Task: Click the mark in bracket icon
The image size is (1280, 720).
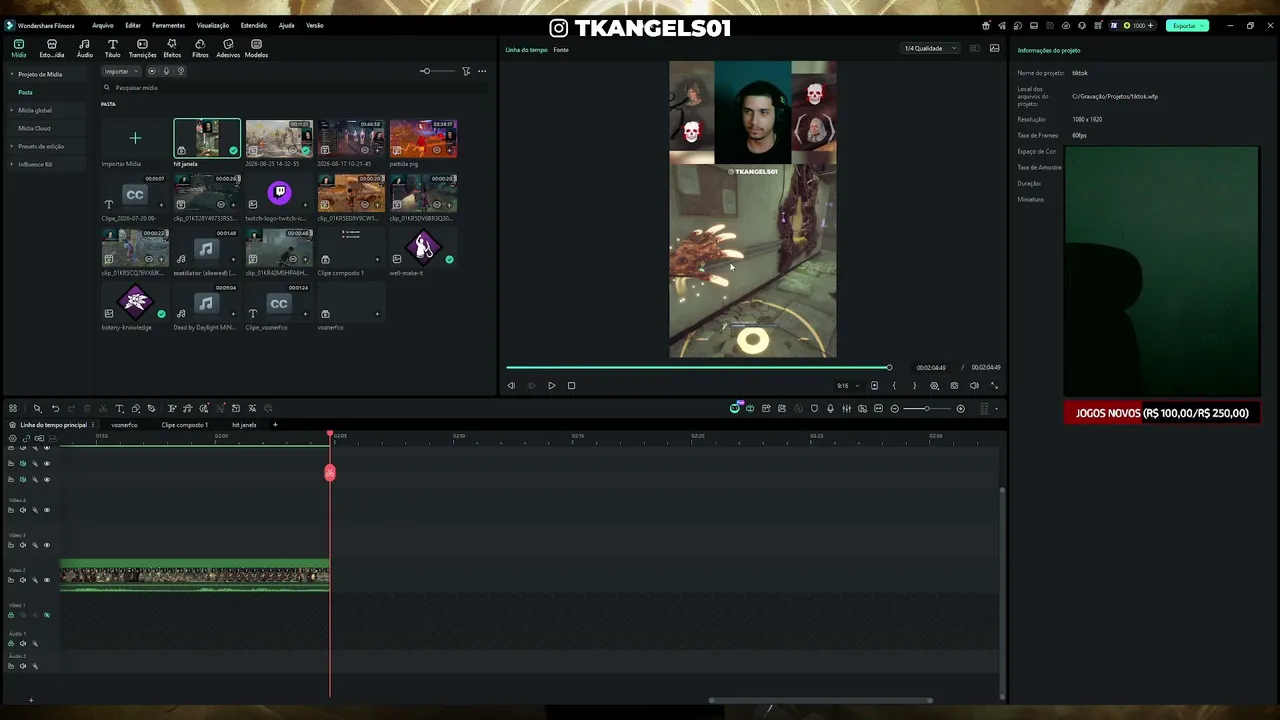Action: point(894,385)
